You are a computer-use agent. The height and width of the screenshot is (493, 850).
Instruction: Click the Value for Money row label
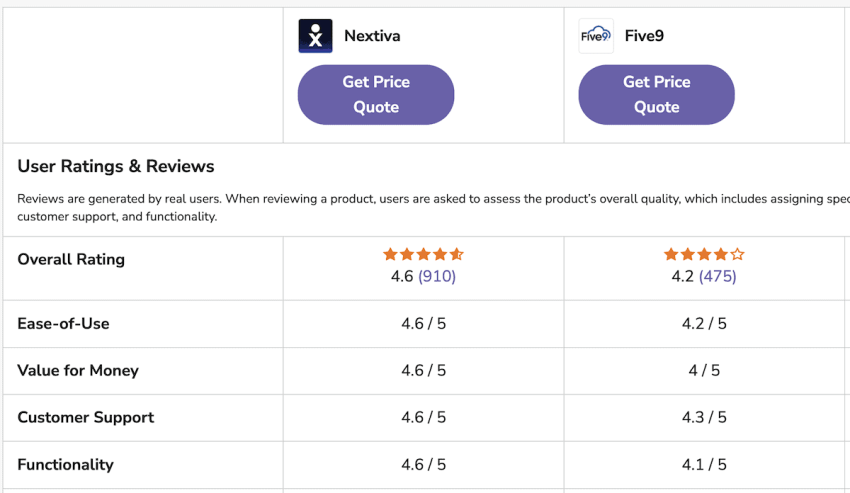(x=78, y=370)
